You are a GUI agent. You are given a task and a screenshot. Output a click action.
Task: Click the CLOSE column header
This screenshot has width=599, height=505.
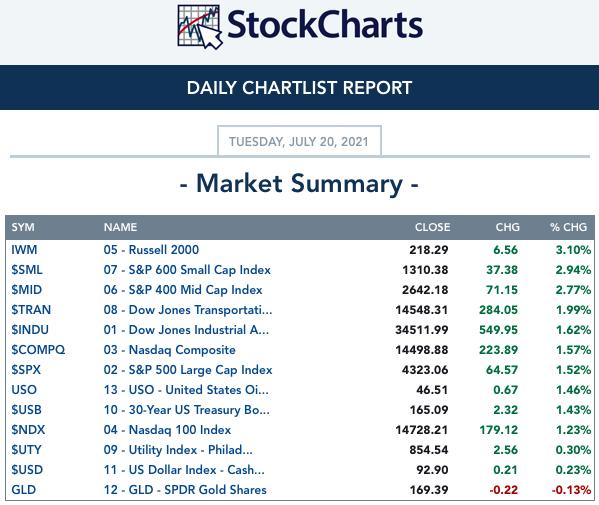pos(432,227)
